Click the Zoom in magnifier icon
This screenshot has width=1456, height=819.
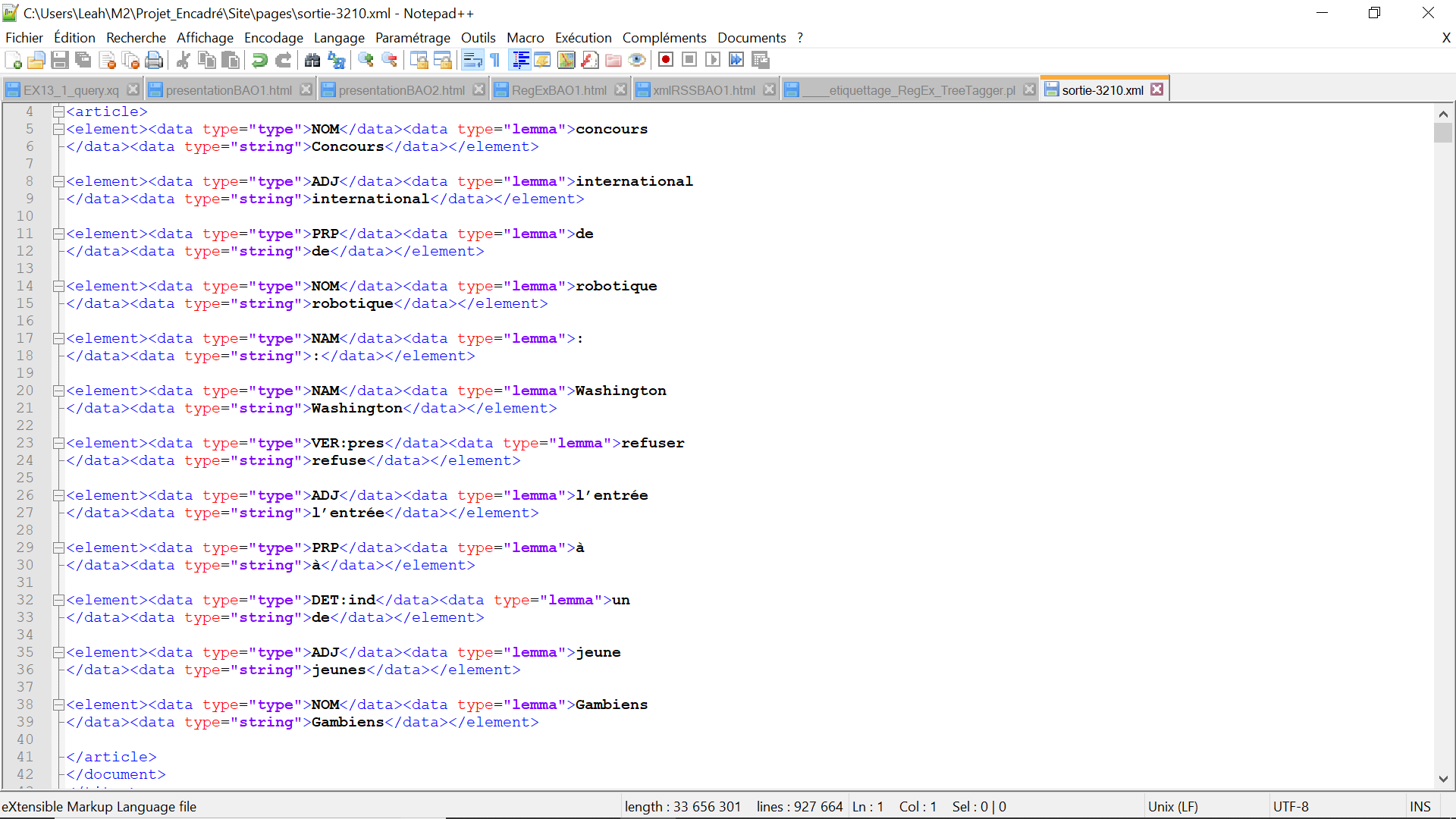point(366,60)
